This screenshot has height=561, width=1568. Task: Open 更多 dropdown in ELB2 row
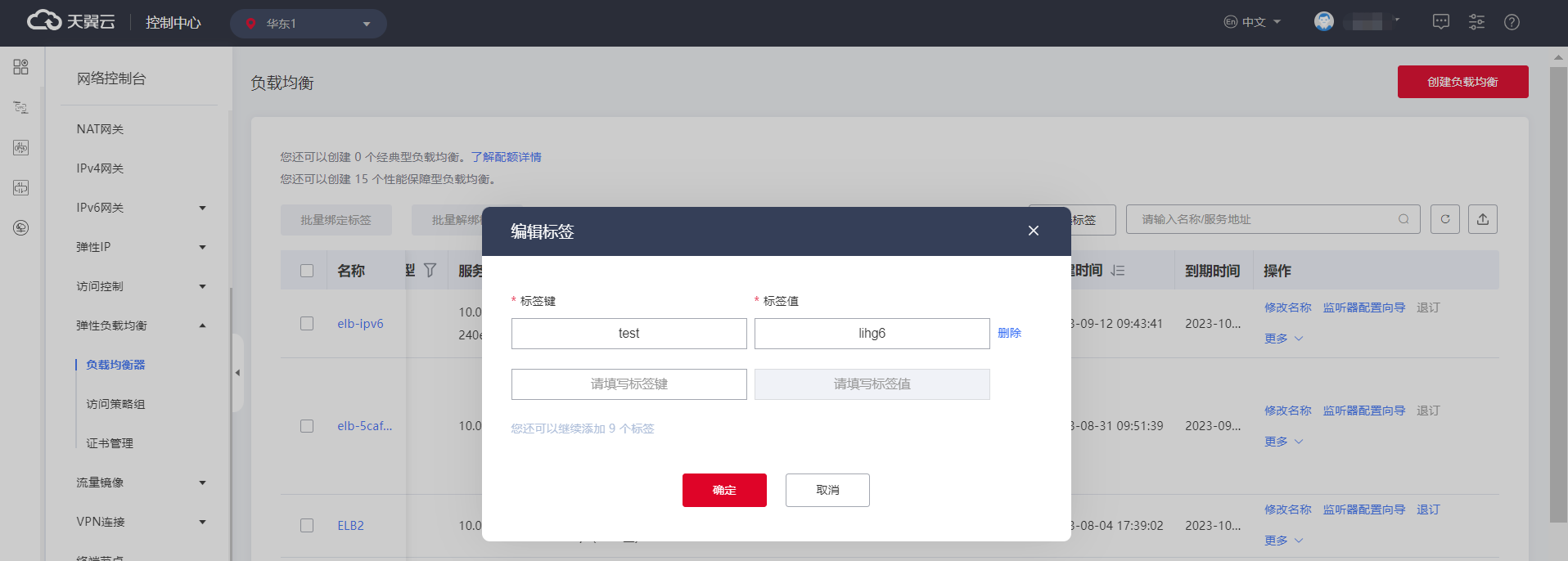coord(1283,541)
